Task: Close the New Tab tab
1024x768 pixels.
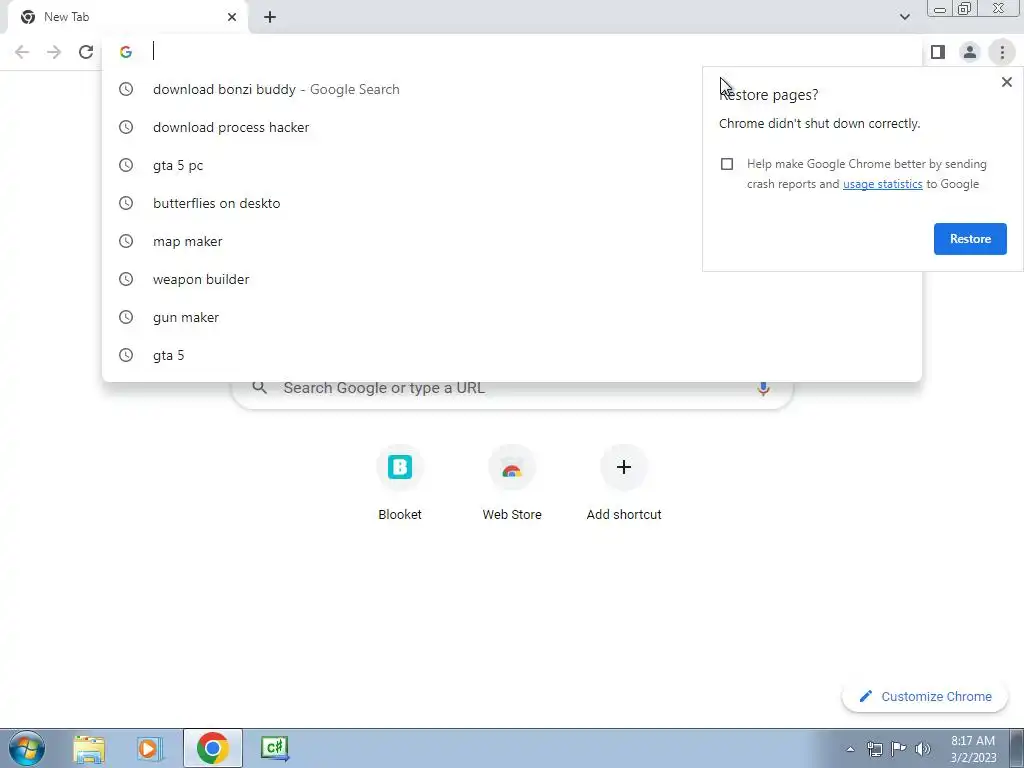Action: (x=232, y=17)
